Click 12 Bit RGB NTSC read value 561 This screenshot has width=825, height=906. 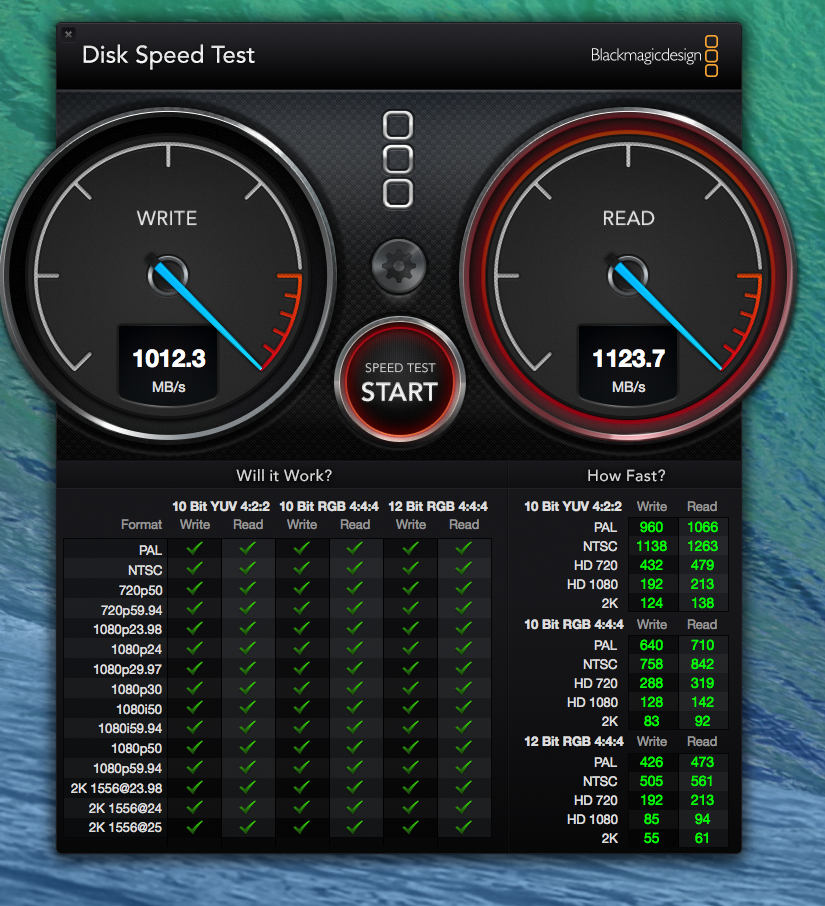pyautogui.click(x=703, y=781)
